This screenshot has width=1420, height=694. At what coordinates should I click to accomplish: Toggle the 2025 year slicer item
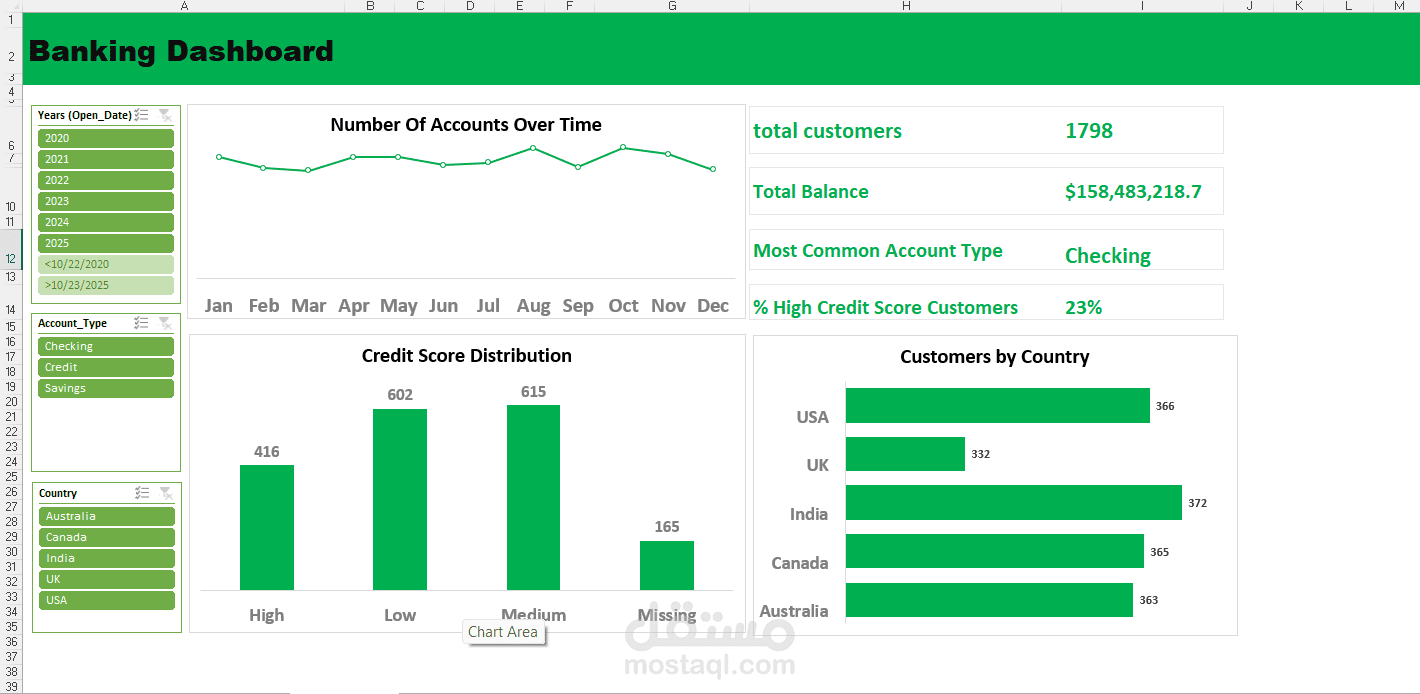(x=106, y=243)
